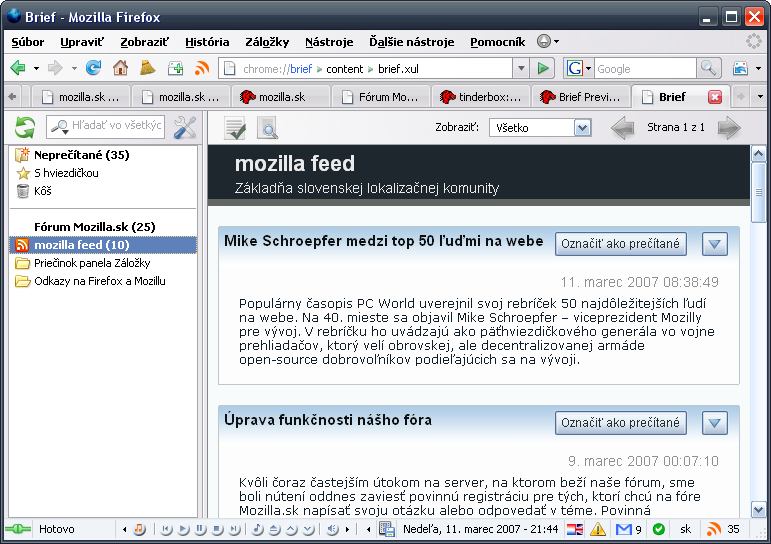This screenshot has height=544, width=771.
Task: Click the volume speaker icon in the status bar
Action: (x=332, y=529)
